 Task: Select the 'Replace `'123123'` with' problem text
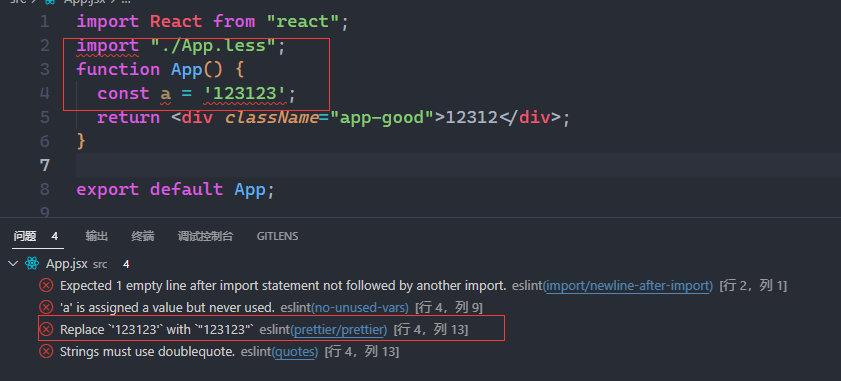tap(157, 330)
